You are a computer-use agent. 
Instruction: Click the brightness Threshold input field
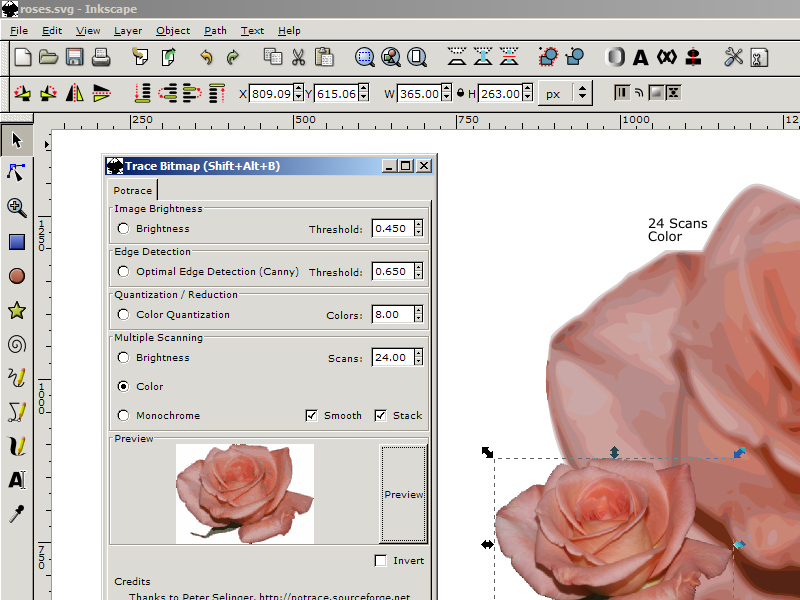coord(391,228)
